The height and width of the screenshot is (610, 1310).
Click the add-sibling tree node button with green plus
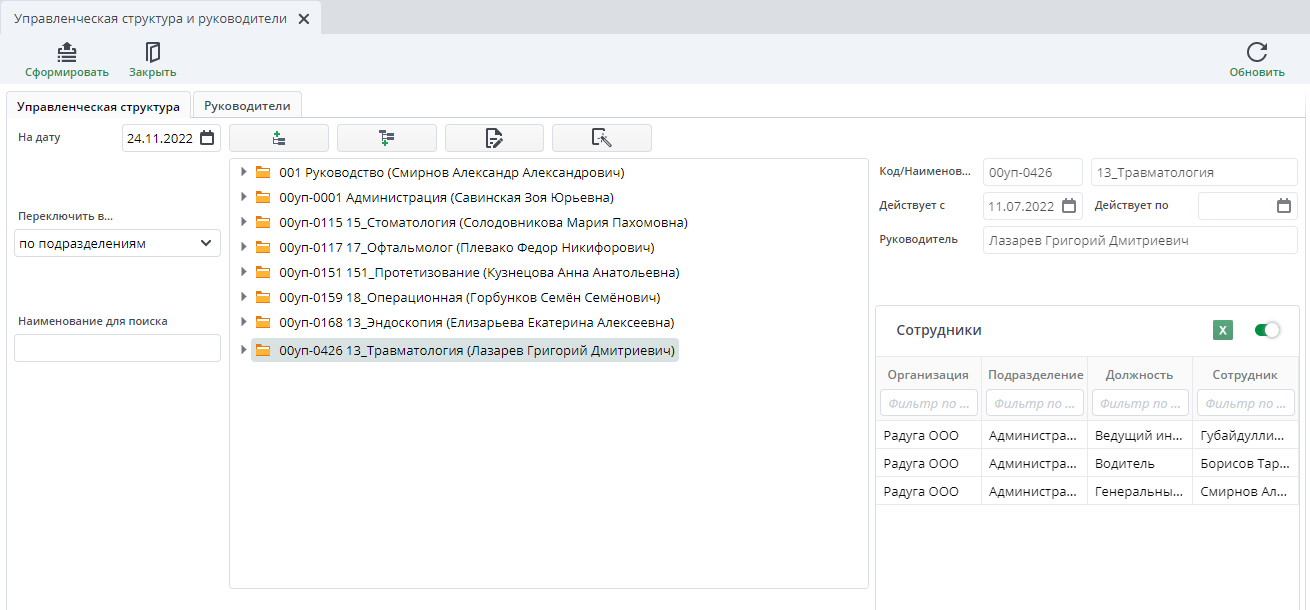tap(279, 138)
